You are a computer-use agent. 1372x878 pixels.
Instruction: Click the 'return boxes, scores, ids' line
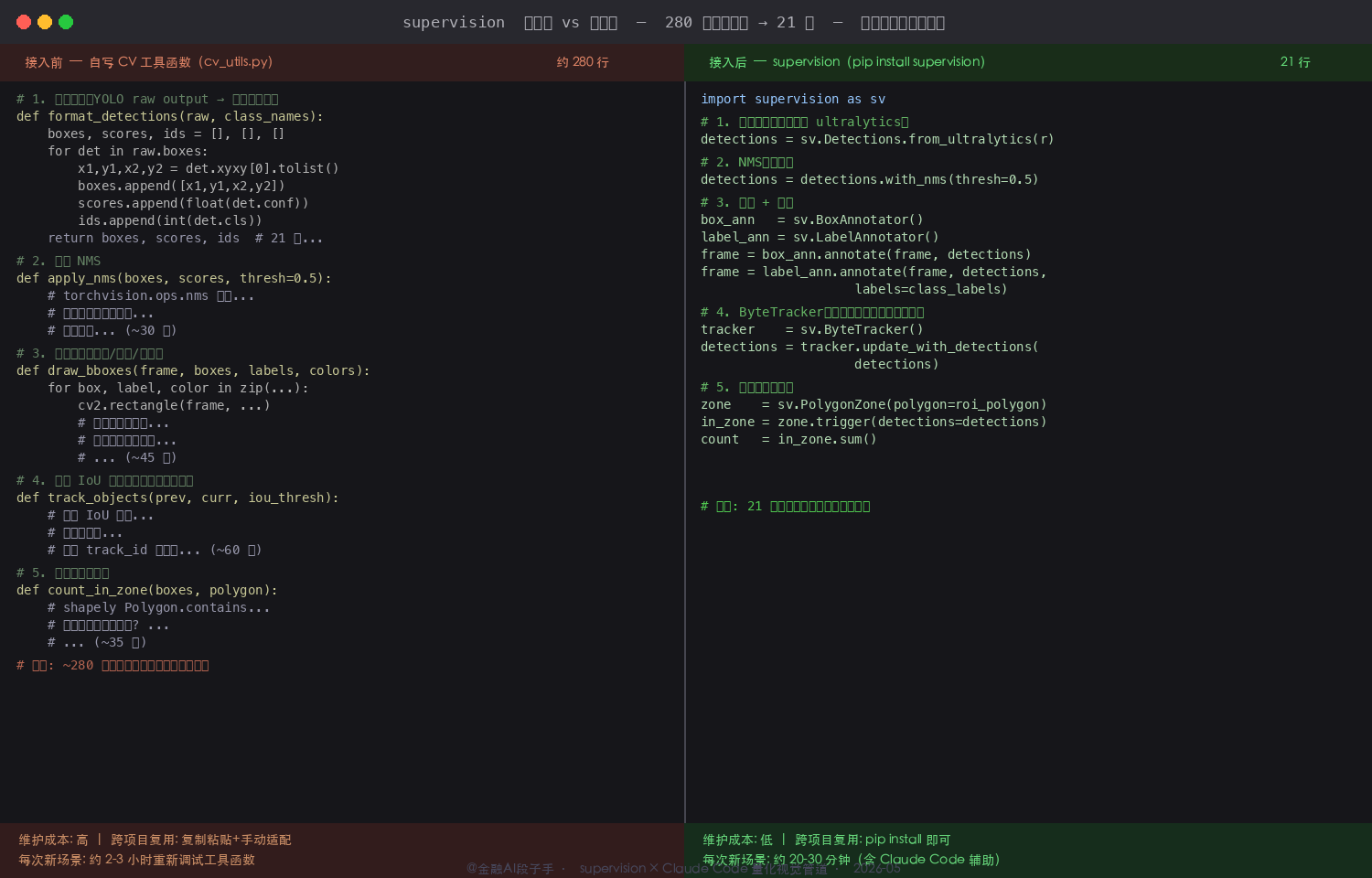[185, 238]
